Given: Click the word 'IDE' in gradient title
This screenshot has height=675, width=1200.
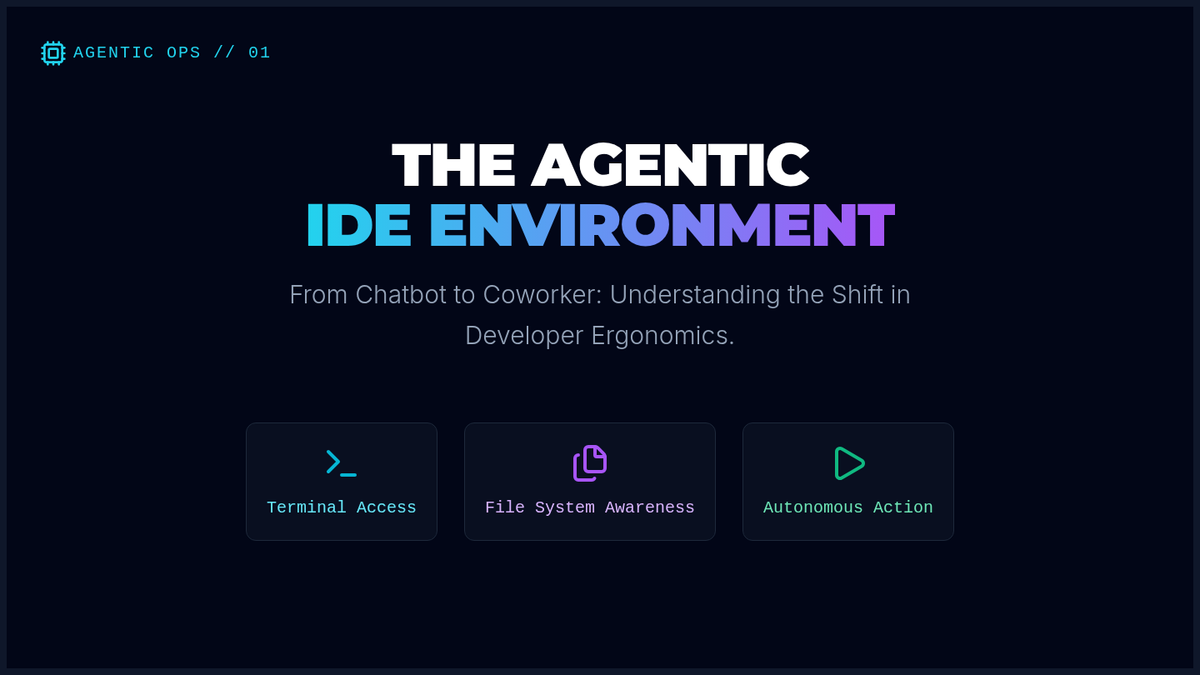Looking at the screenshot, I should coord(358,226).
